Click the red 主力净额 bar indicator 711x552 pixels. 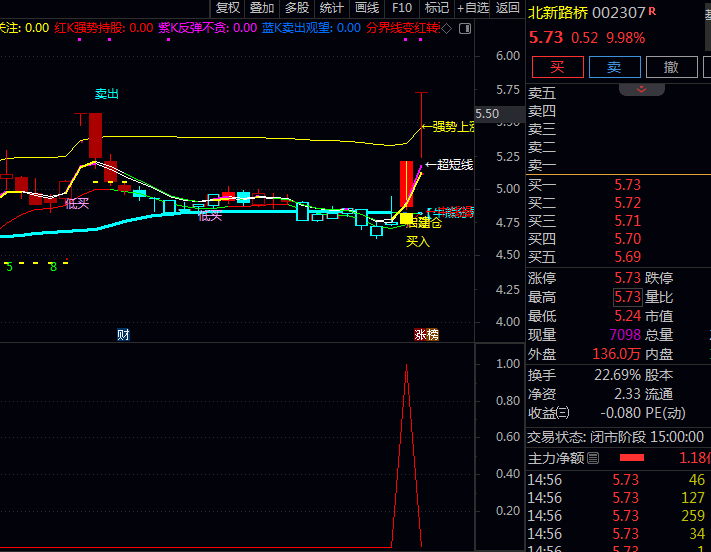[632, 458]
